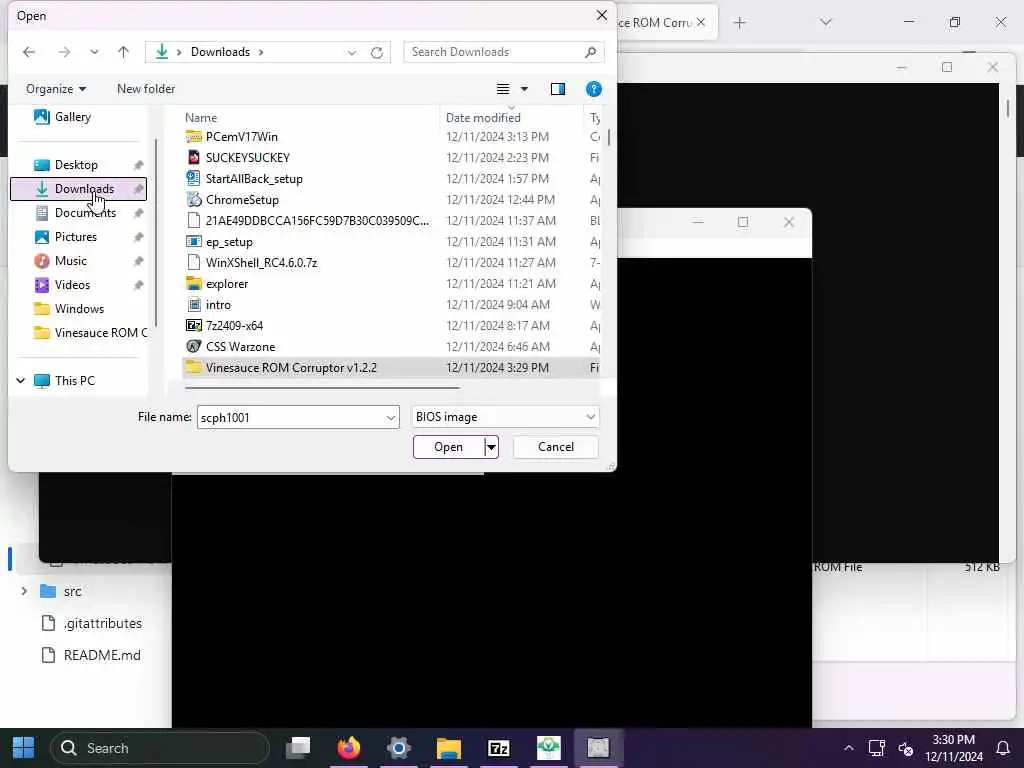Select Videos in the navigation pane
The width and height of the screenshot is (1024, 768).
coord(72,285)
